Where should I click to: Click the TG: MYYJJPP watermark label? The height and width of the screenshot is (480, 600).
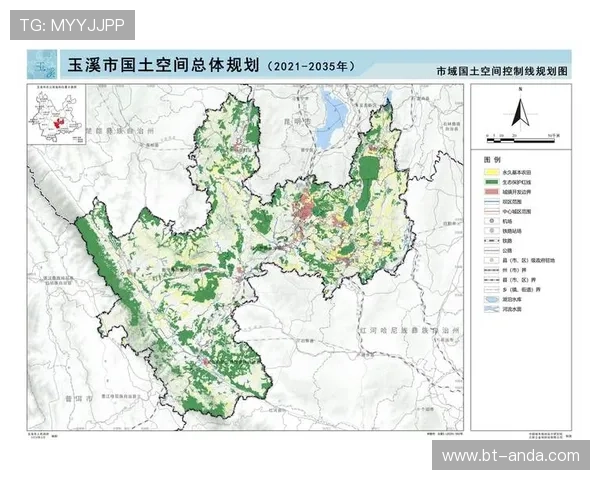[72, 23]
